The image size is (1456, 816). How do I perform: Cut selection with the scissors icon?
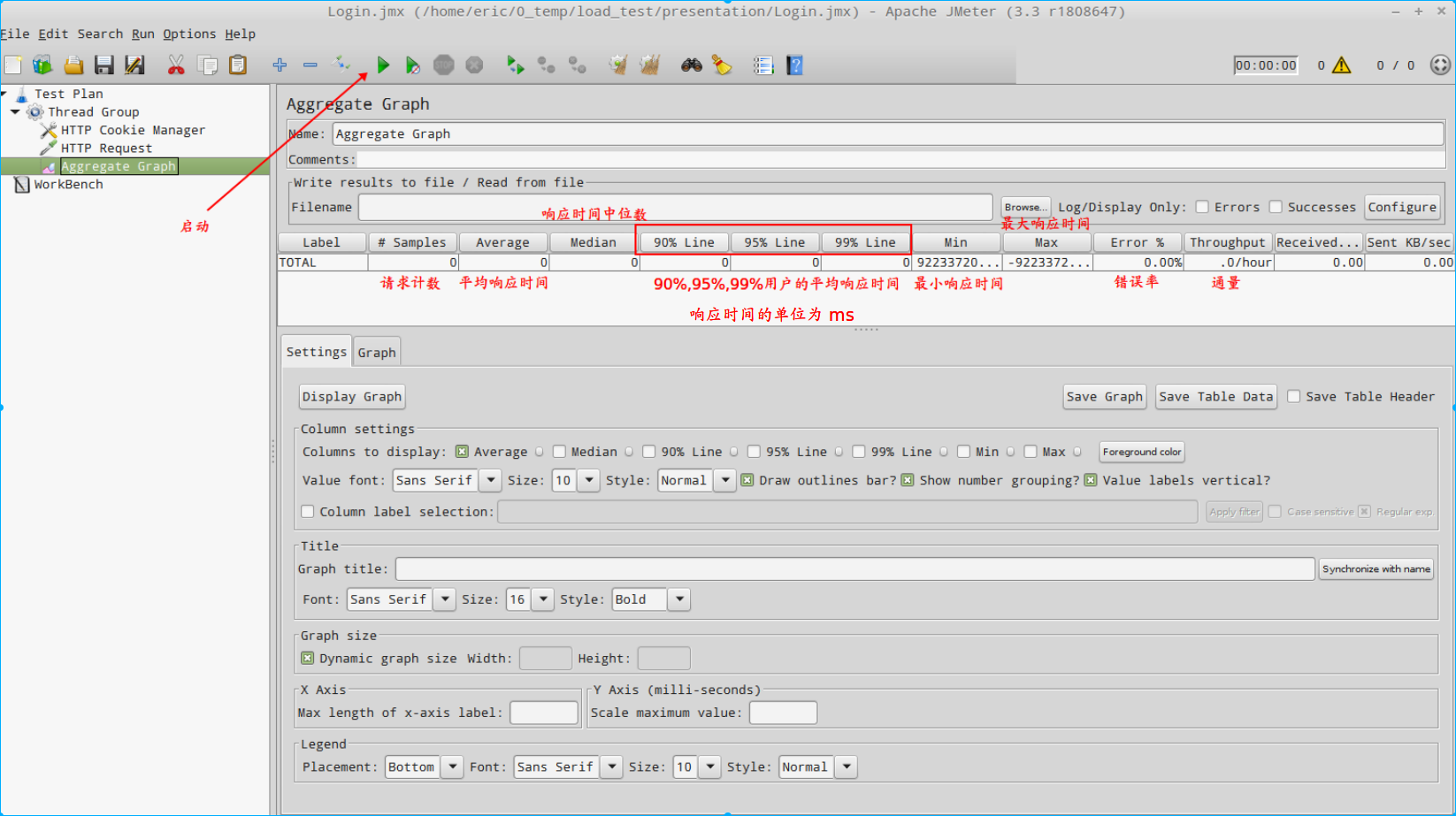tap(176, 65)
